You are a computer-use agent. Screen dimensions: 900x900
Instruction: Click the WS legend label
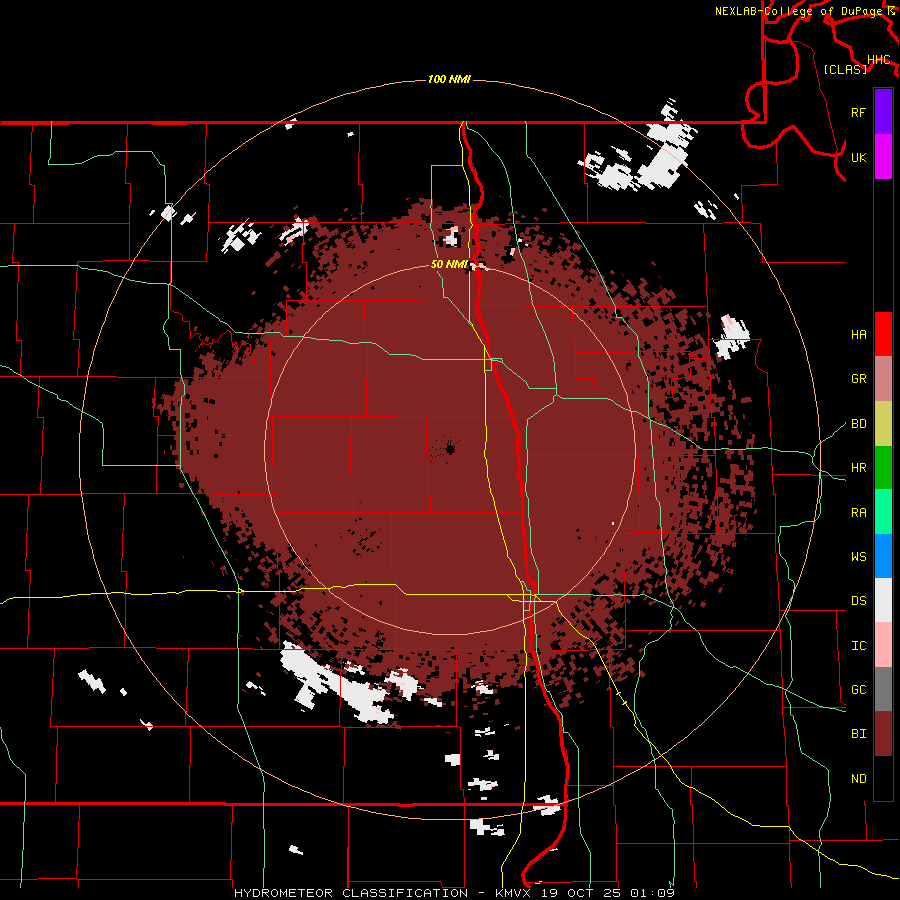click(x=858, y=557)
